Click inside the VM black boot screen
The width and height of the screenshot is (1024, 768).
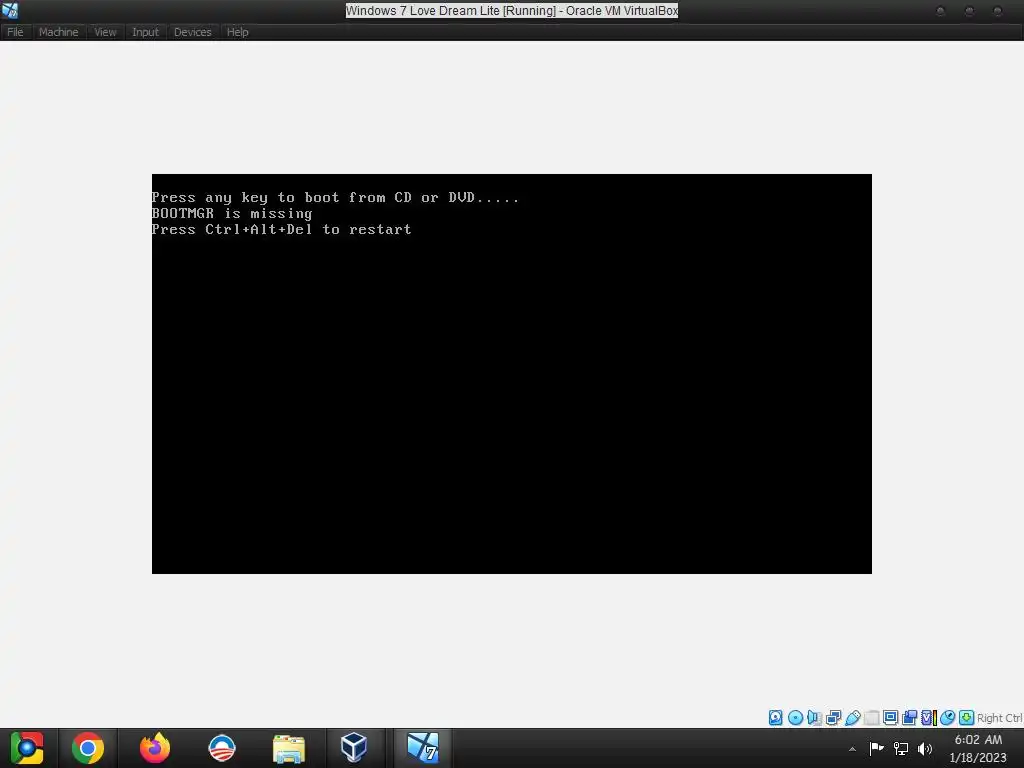click(511, 374)
